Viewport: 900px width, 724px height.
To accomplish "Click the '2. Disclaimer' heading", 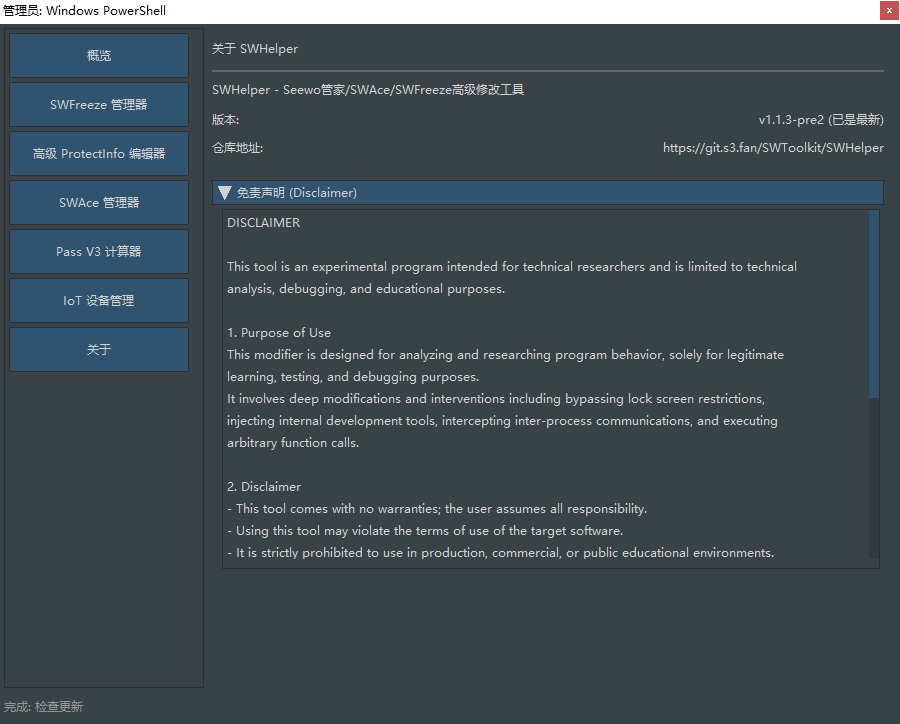I will (264, 487).
